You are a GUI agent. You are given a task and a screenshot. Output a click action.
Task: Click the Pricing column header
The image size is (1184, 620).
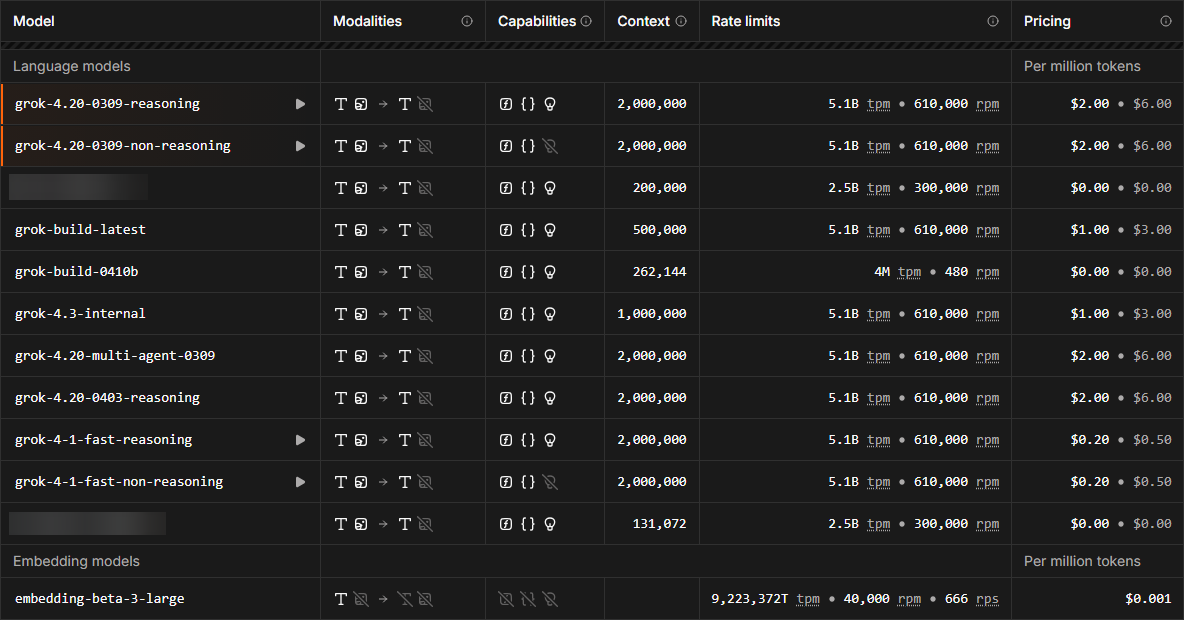coord(1047,21)
